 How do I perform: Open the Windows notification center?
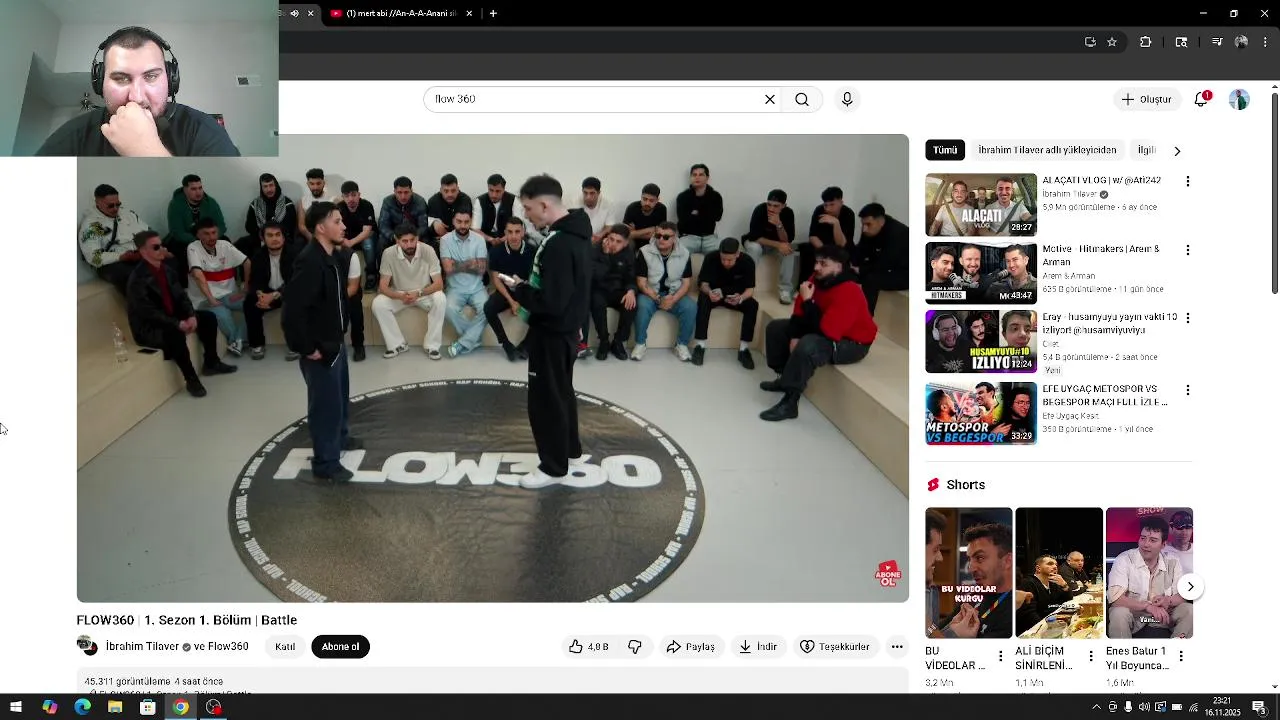click(1260, 707)
